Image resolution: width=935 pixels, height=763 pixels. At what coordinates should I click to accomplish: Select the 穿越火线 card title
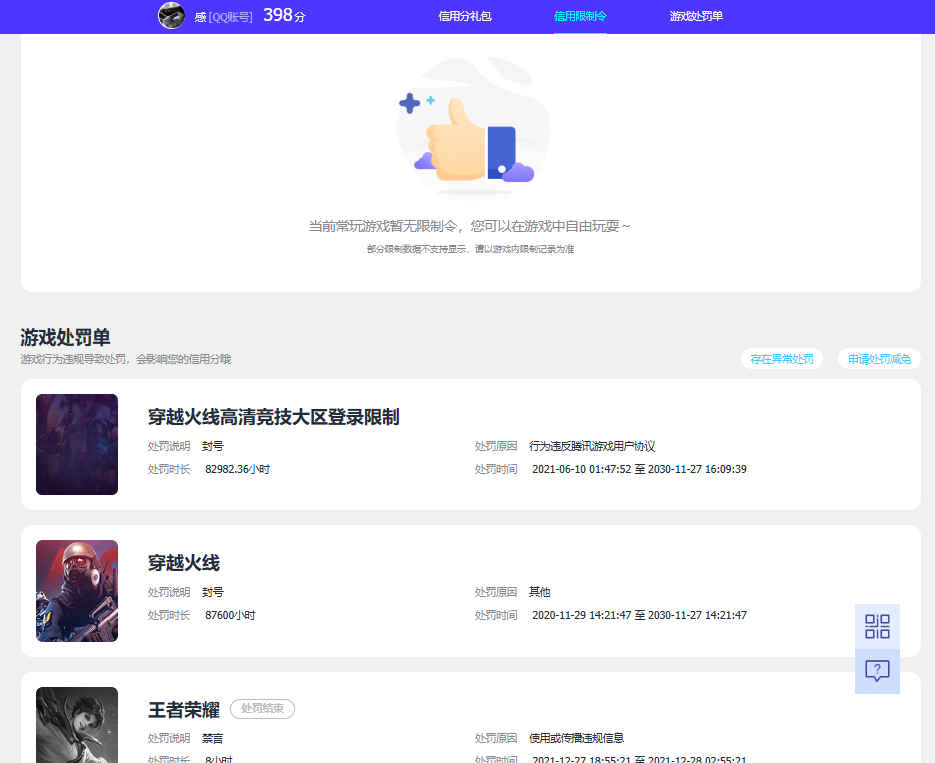pyautogui.click(x=184, y=563)
